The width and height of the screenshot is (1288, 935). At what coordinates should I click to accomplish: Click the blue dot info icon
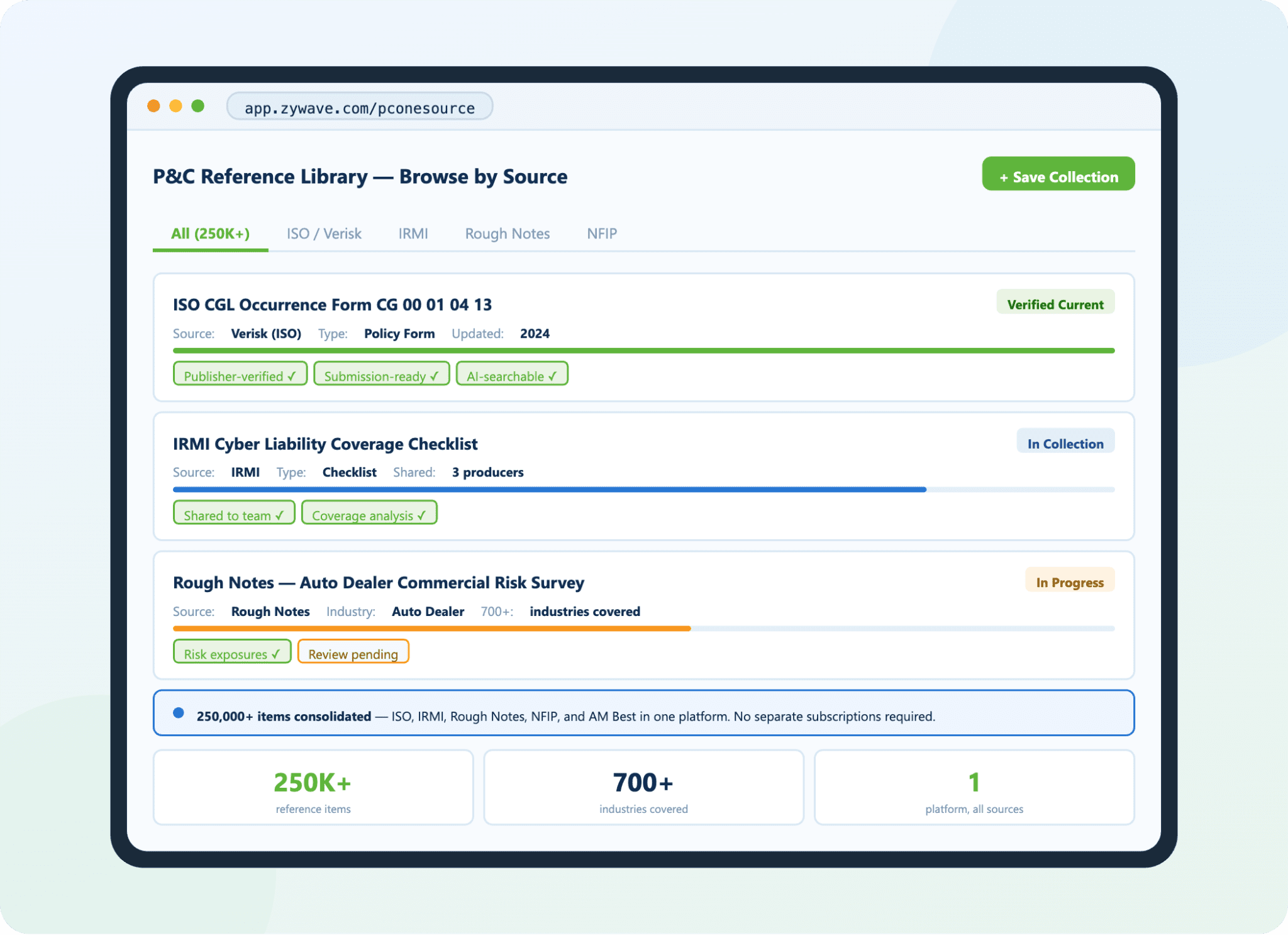pyautogui.click(x=179, y=713)
